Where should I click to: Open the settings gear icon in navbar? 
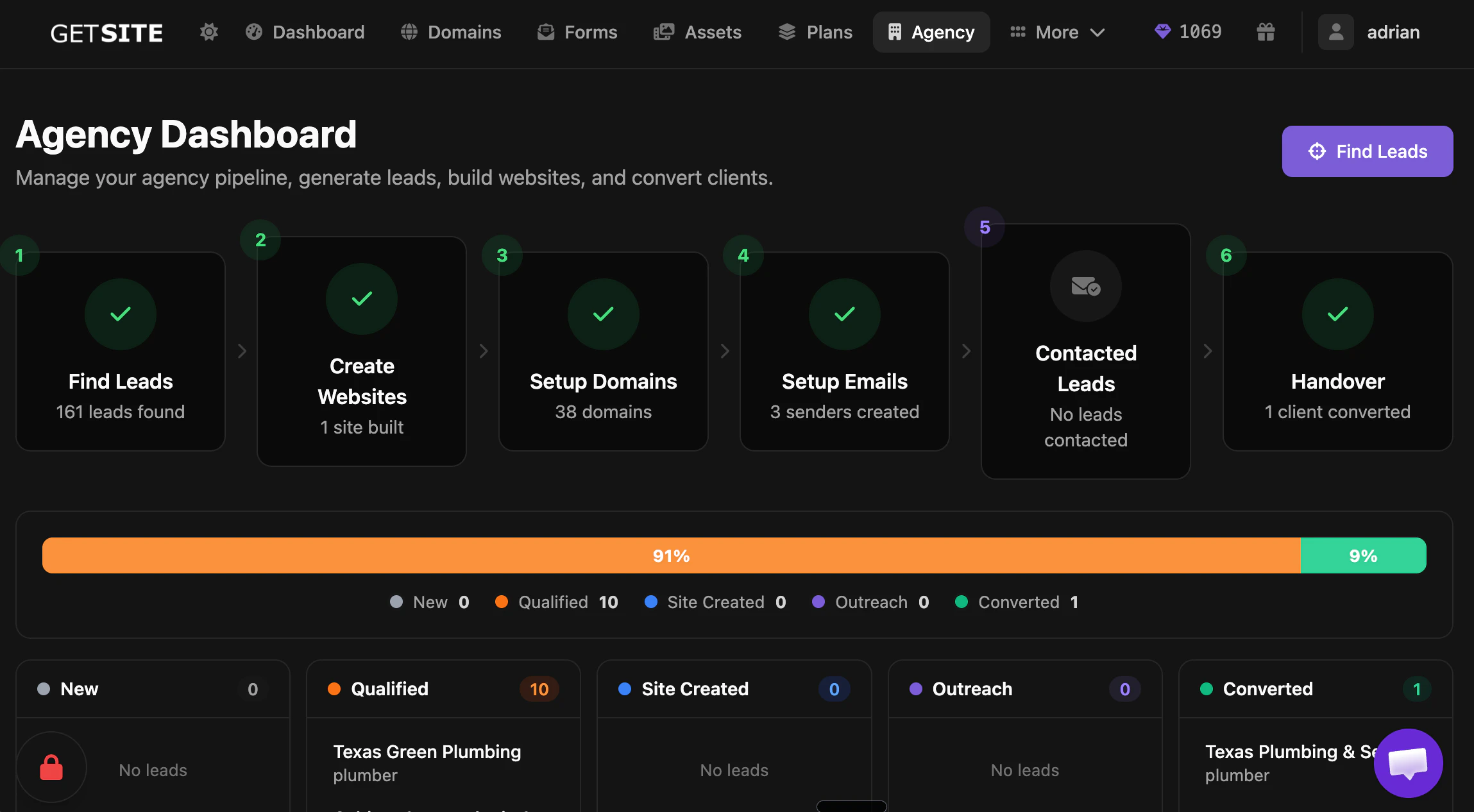point(208,31)
